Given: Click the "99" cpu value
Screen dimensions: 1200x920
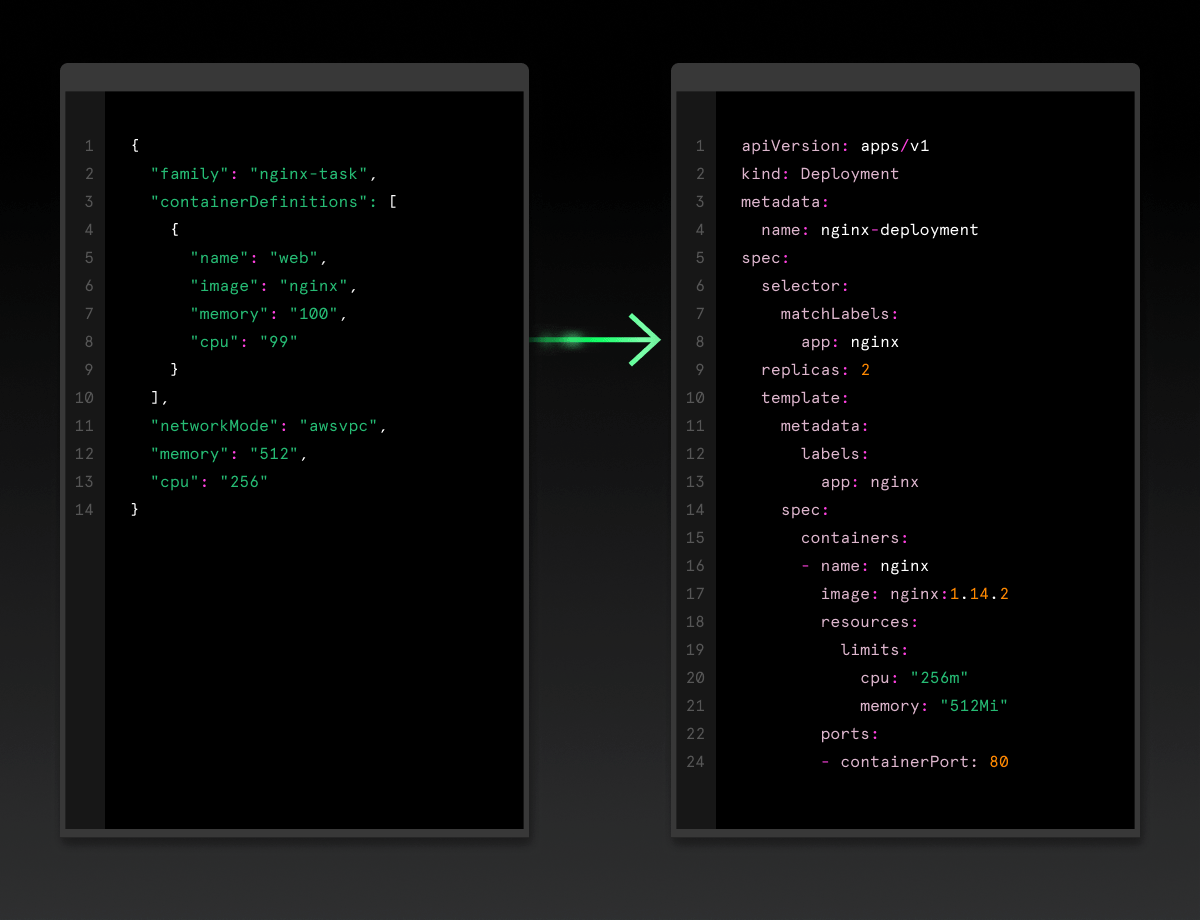Looking at the screenshot, I should 279,342.
